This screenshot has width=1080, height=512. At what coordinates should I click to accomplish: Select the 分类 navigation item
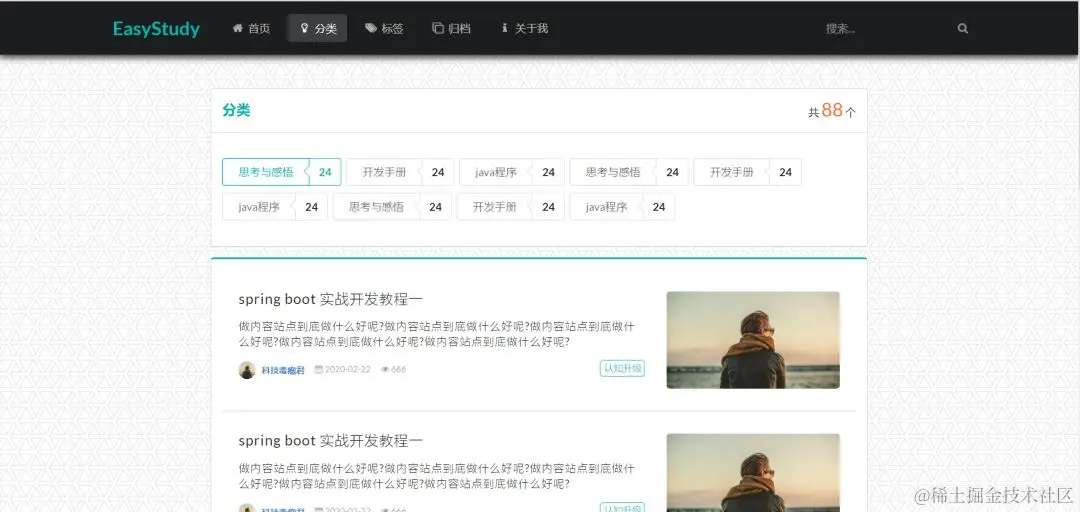coord(318,28)
